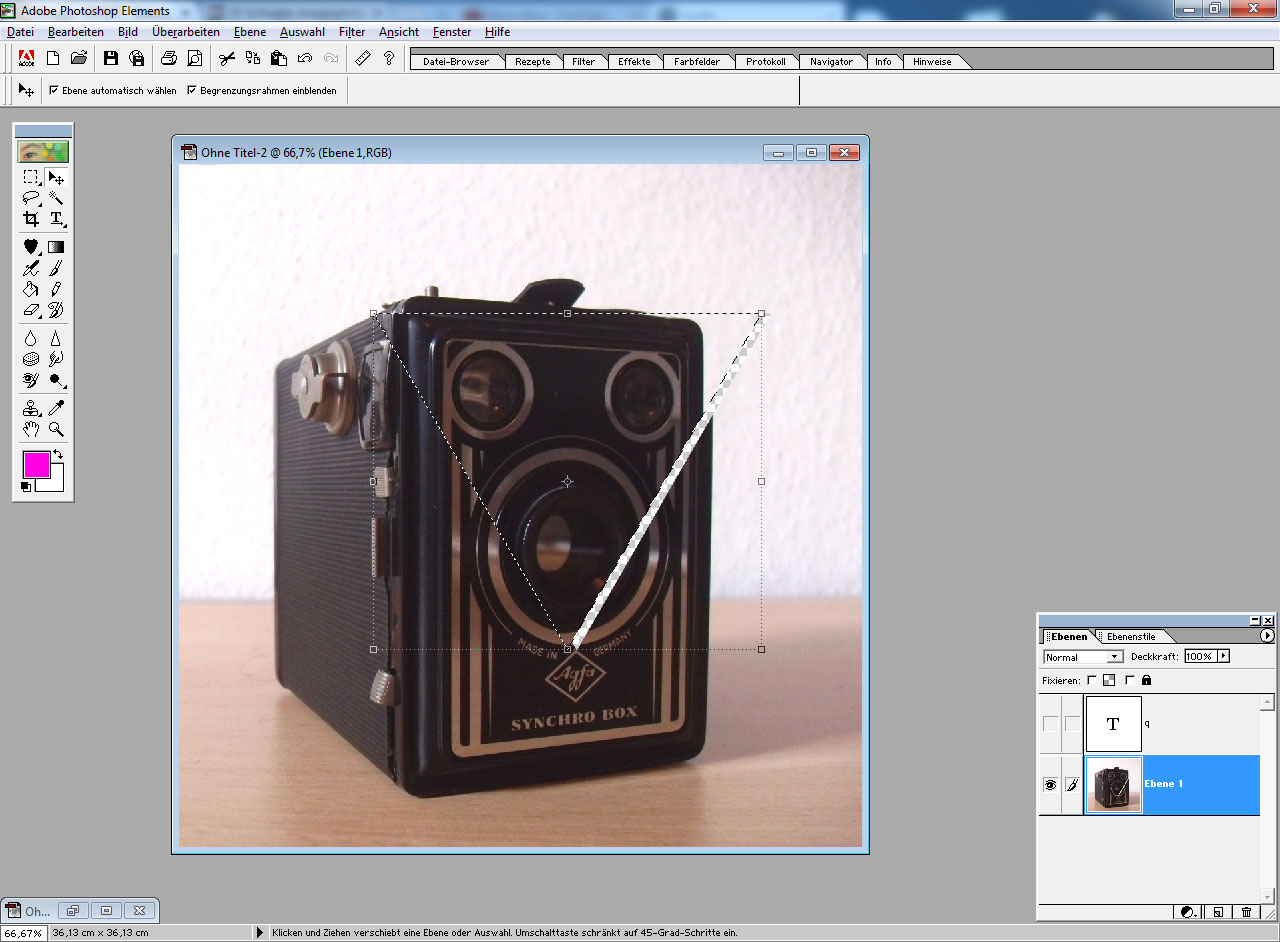This screenshot has height=942, width=1280.
Task: Select the Eraser tool
Action: point(31,310)
